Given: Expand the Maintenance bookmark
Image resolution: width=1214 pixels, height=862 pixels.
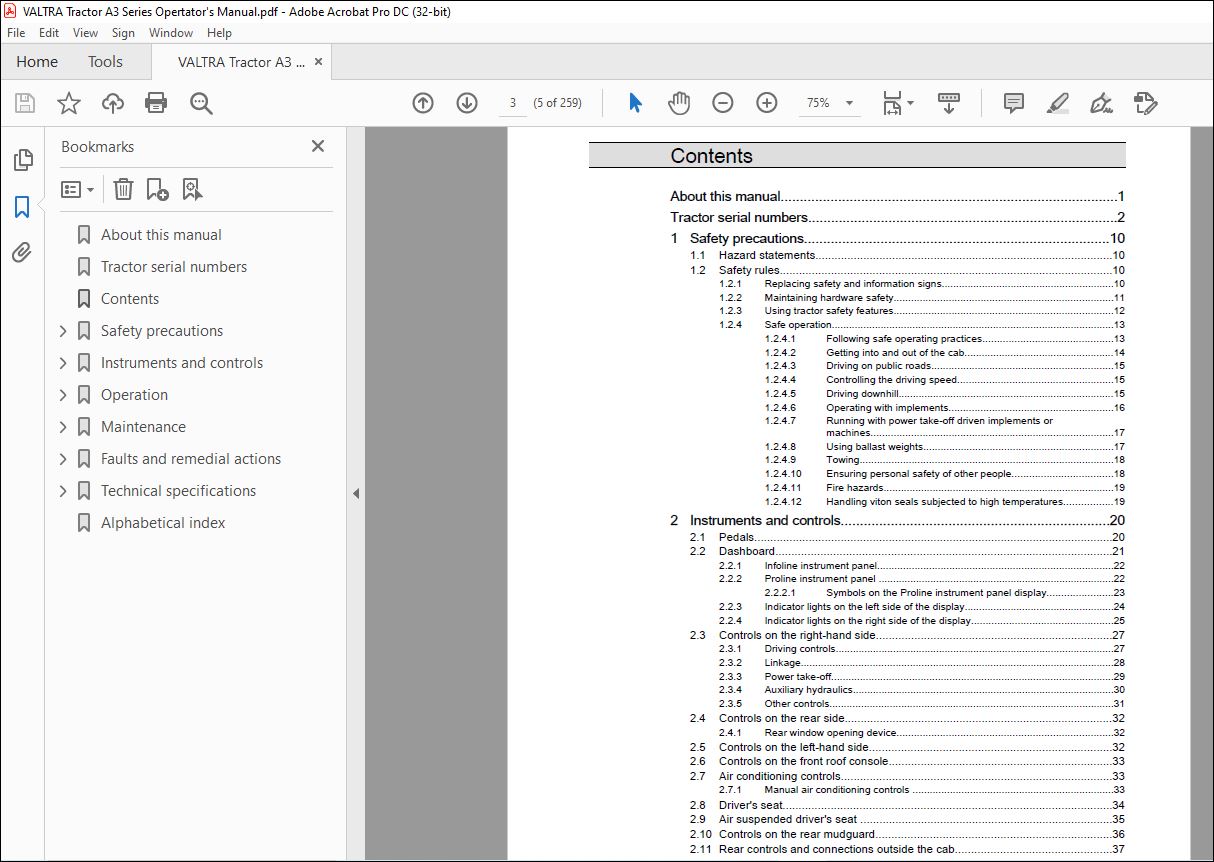Looking at the screenshot, I should point(63,427).
